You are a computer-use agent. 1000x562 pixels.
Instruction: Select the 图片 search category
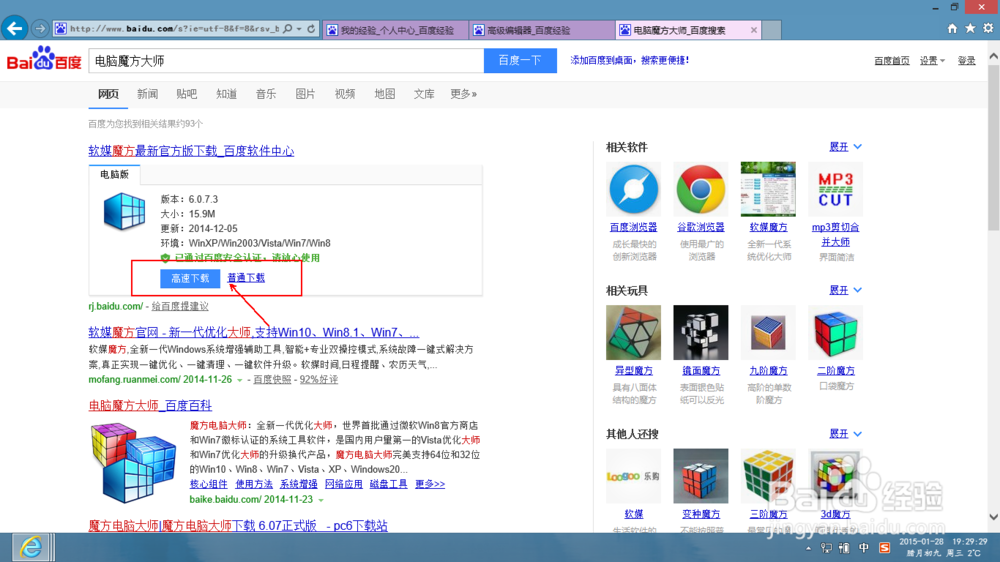[x=305, y=94]
